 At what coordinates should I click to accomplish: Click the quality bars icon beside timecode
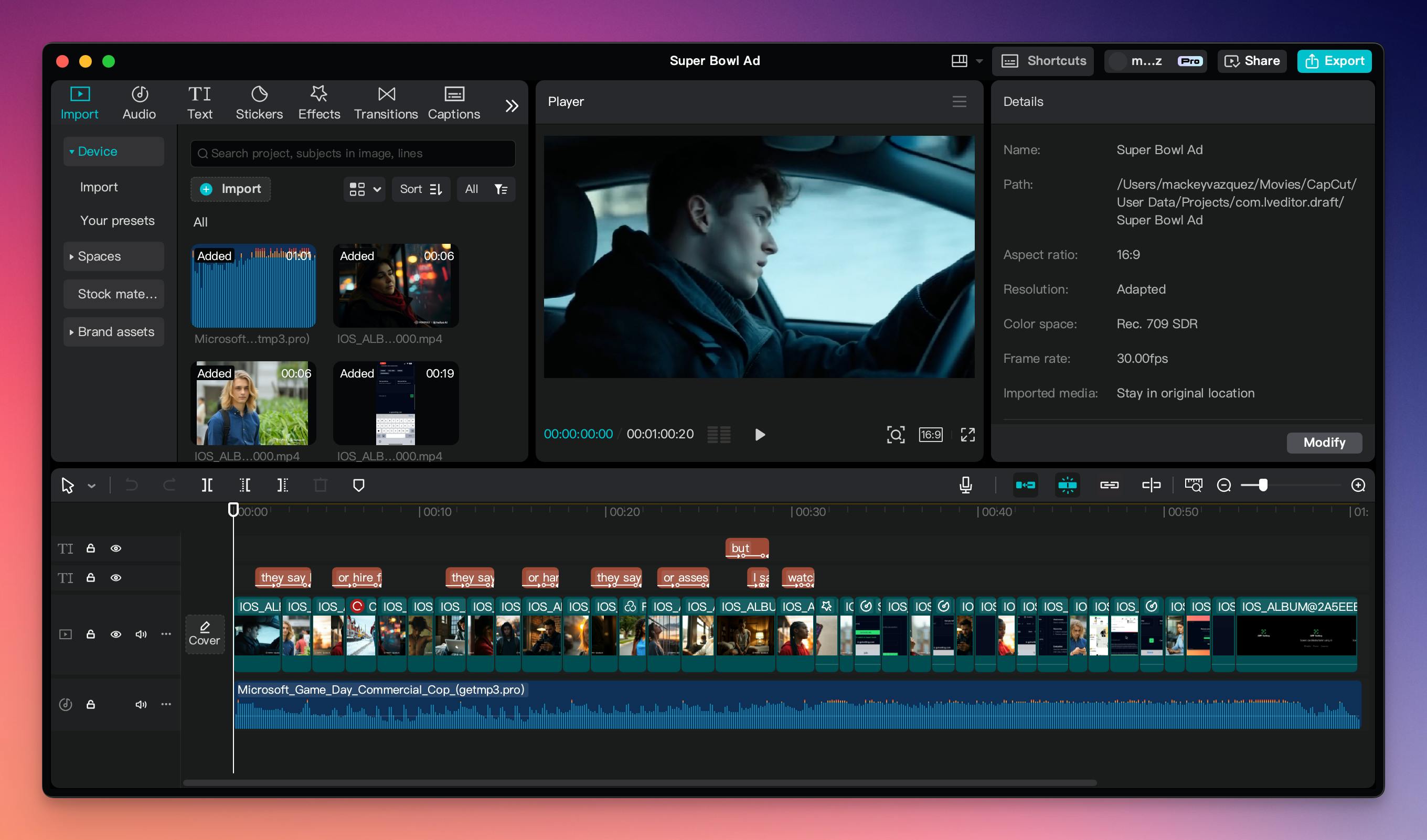pos(719,435)
